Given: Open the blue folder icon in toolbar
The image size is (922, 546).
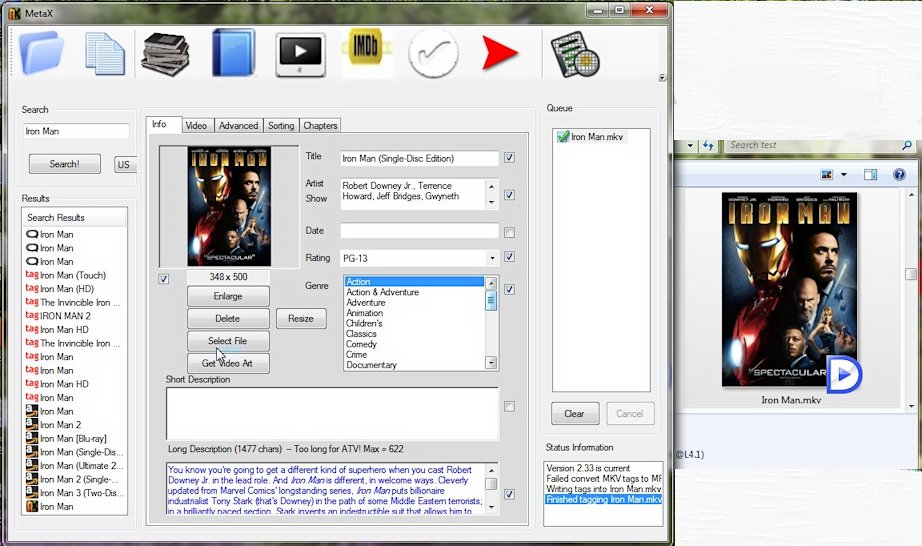Looking at the screenshot, I should (41, 53).
